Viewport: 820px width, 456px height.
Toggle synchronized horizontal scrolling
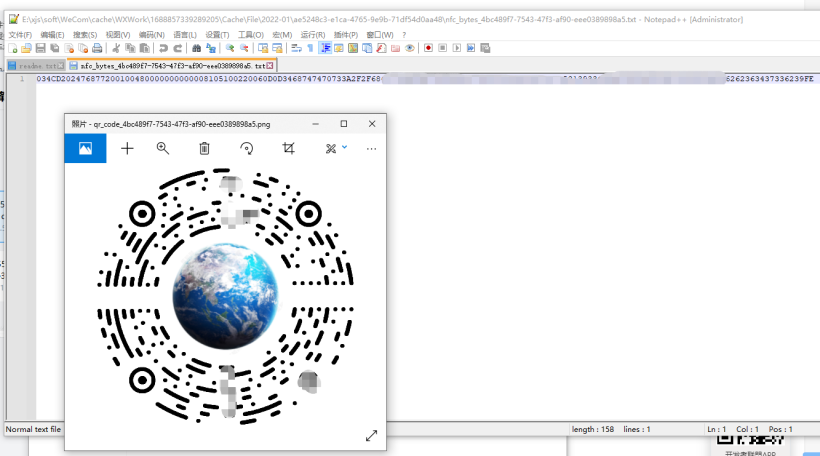[x=277, y=48]
